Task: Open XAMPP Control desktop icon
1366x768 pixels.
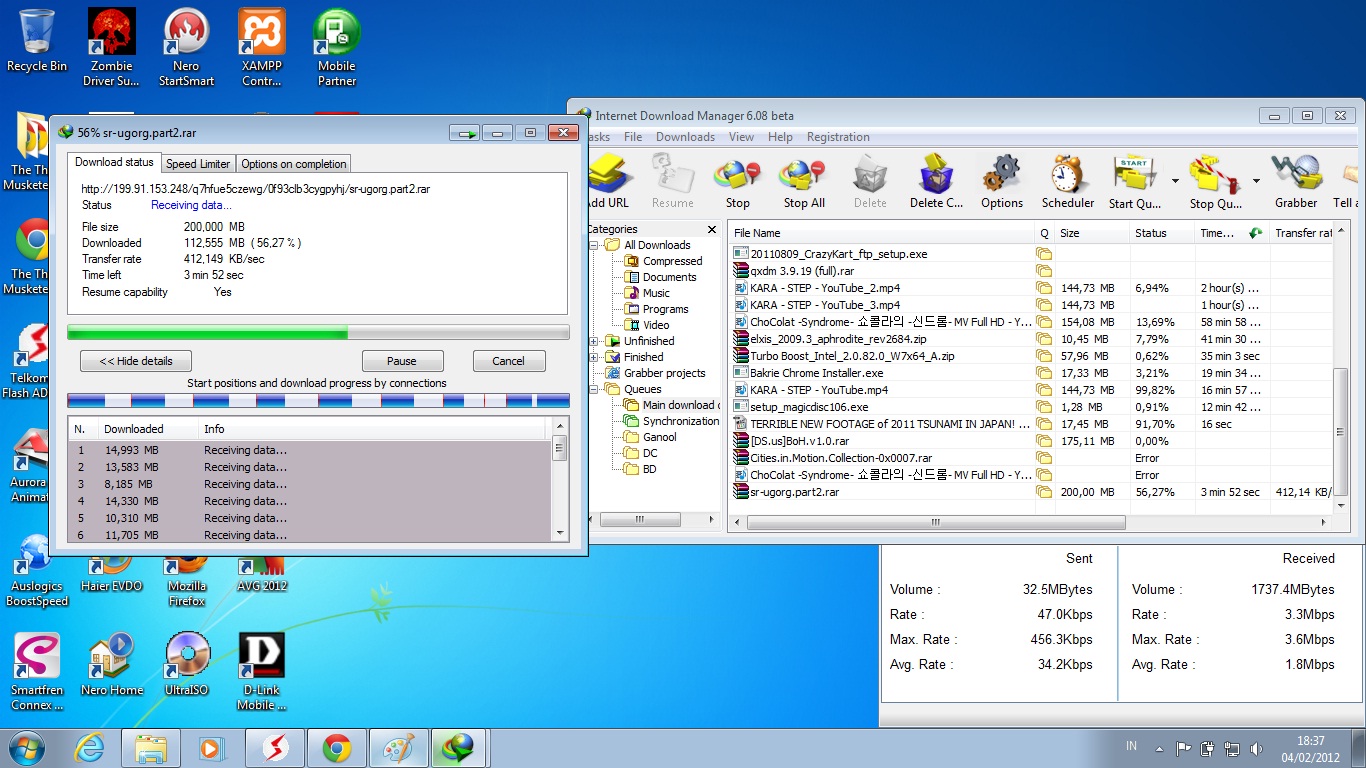Action: coord(262,48)
